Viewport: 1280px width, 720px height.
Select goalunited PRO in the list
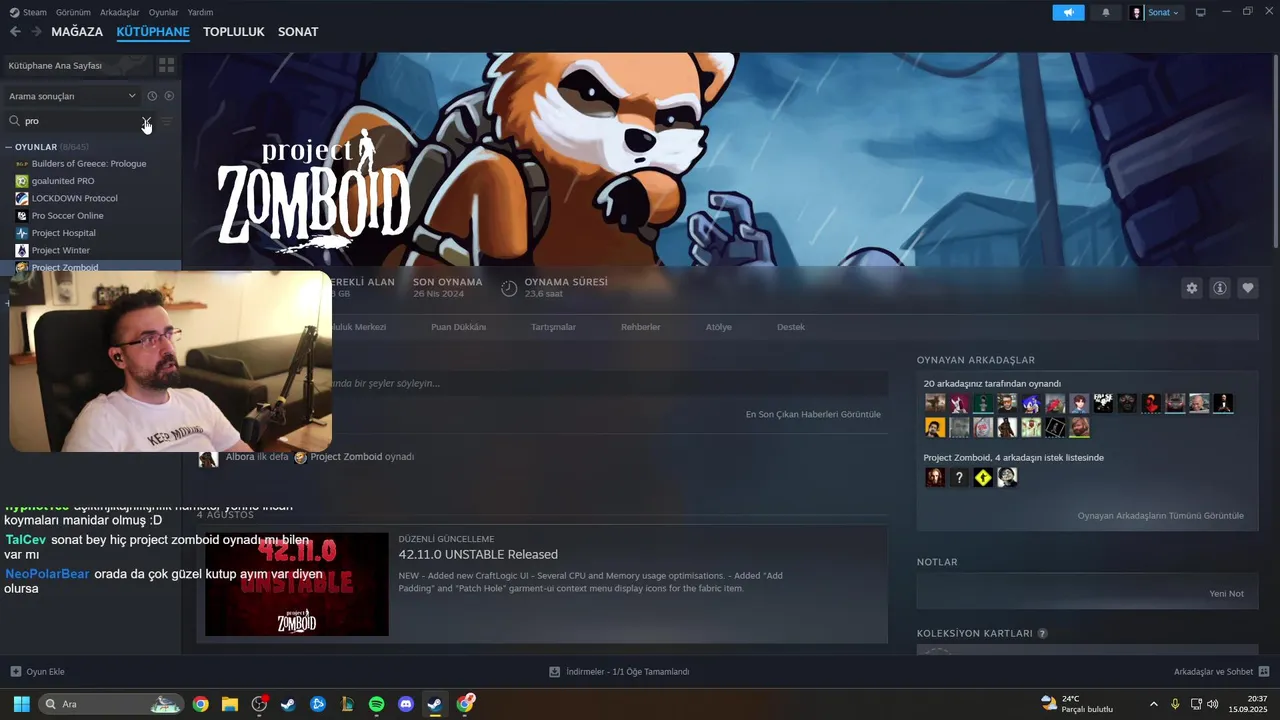coord(63,181)
